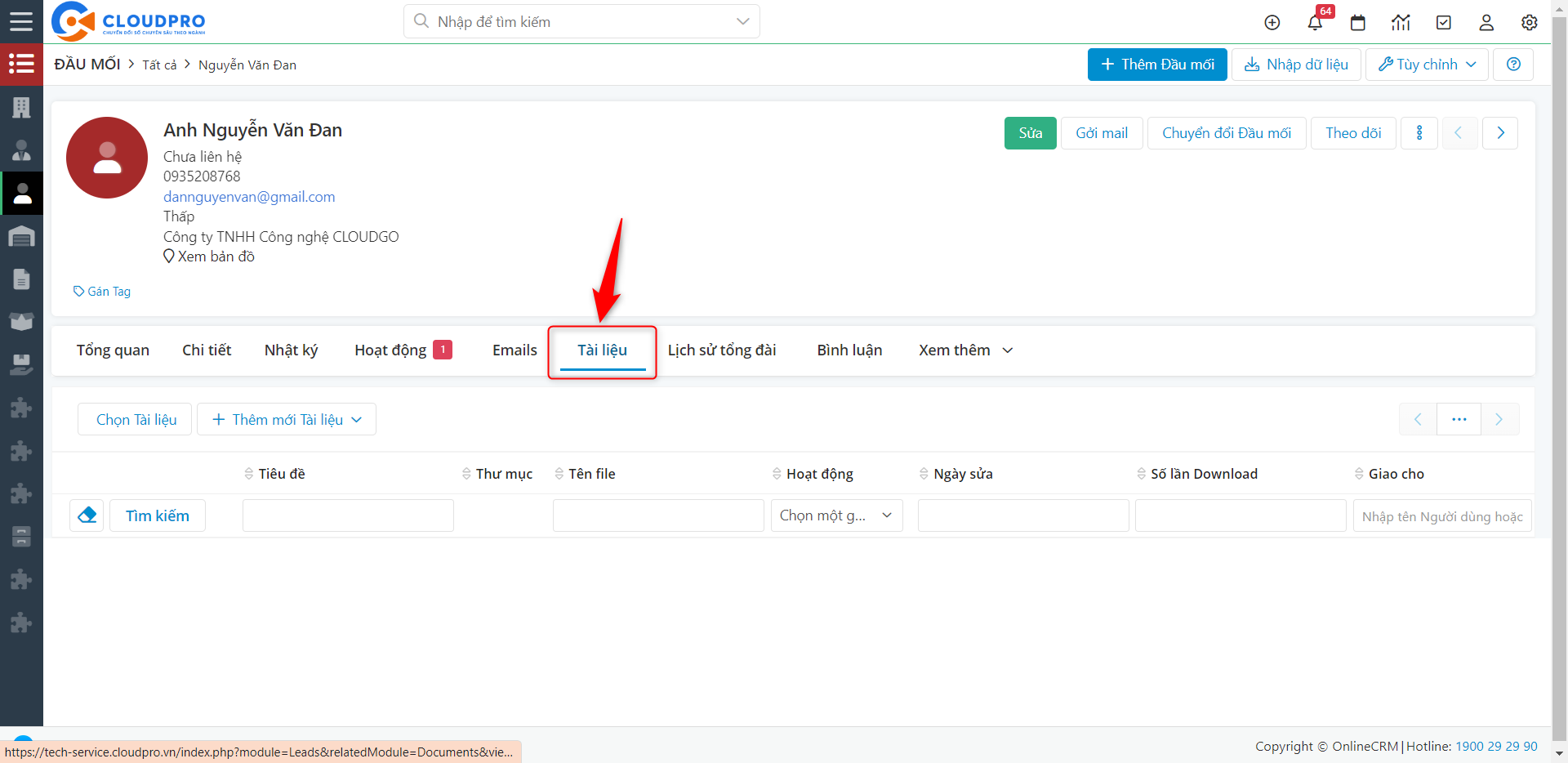Focus the global search input field
The height and width of the screenshot is (763, 1568).
coord(581,22)
